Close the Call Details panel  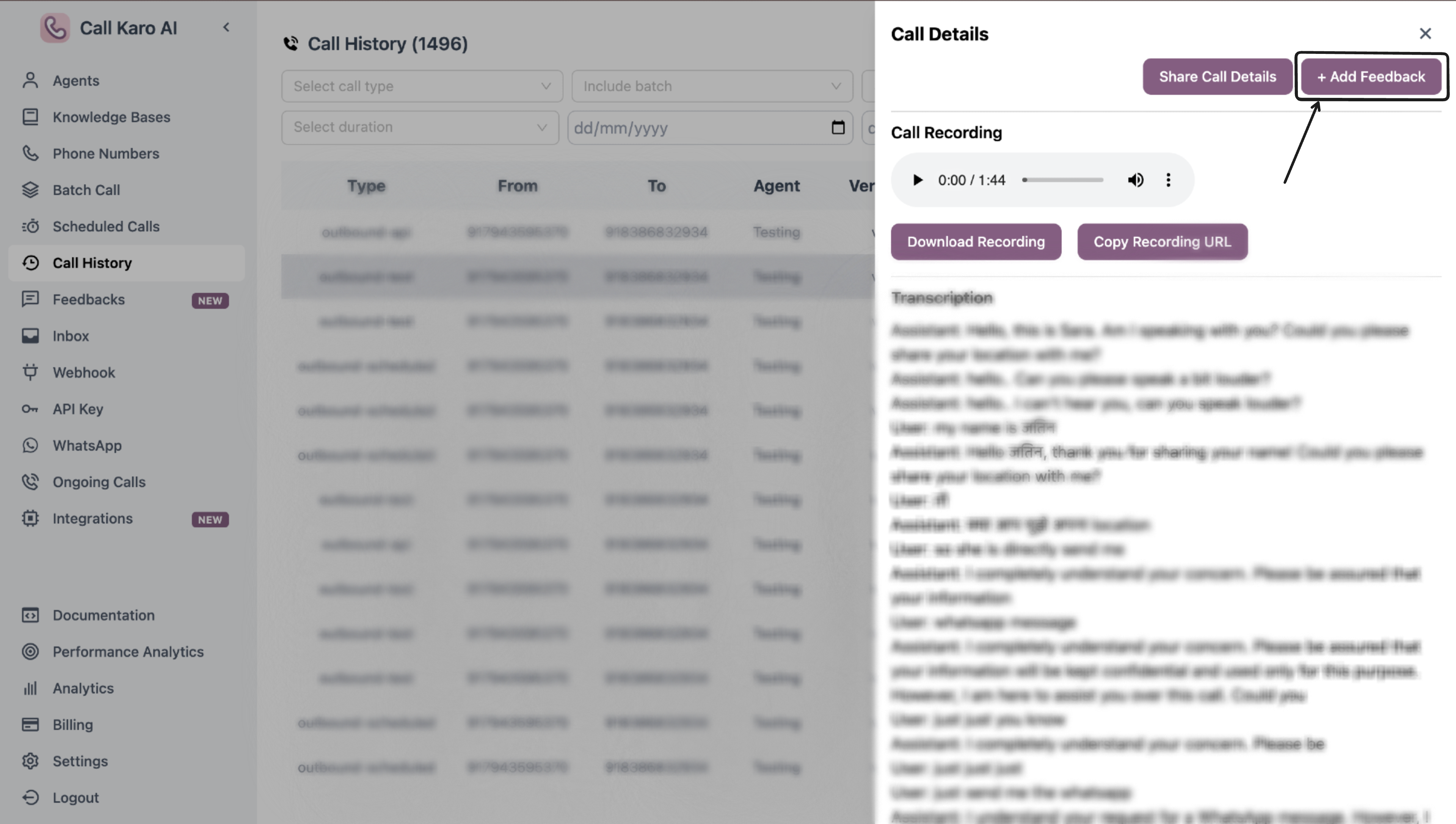[x=1425, y=34]
